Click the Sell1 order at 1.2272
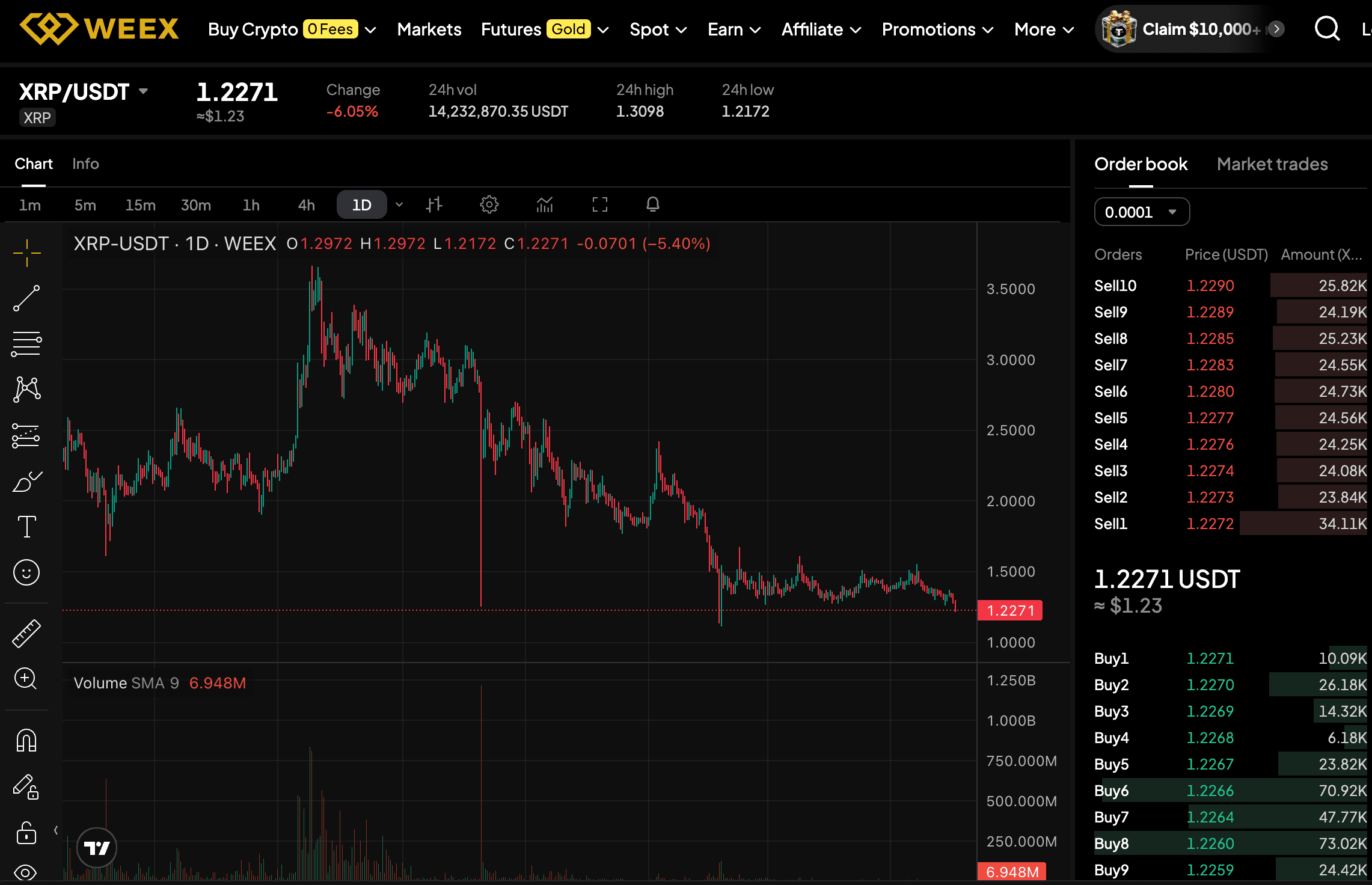Screen dimensions: 1372x885 1230,524
